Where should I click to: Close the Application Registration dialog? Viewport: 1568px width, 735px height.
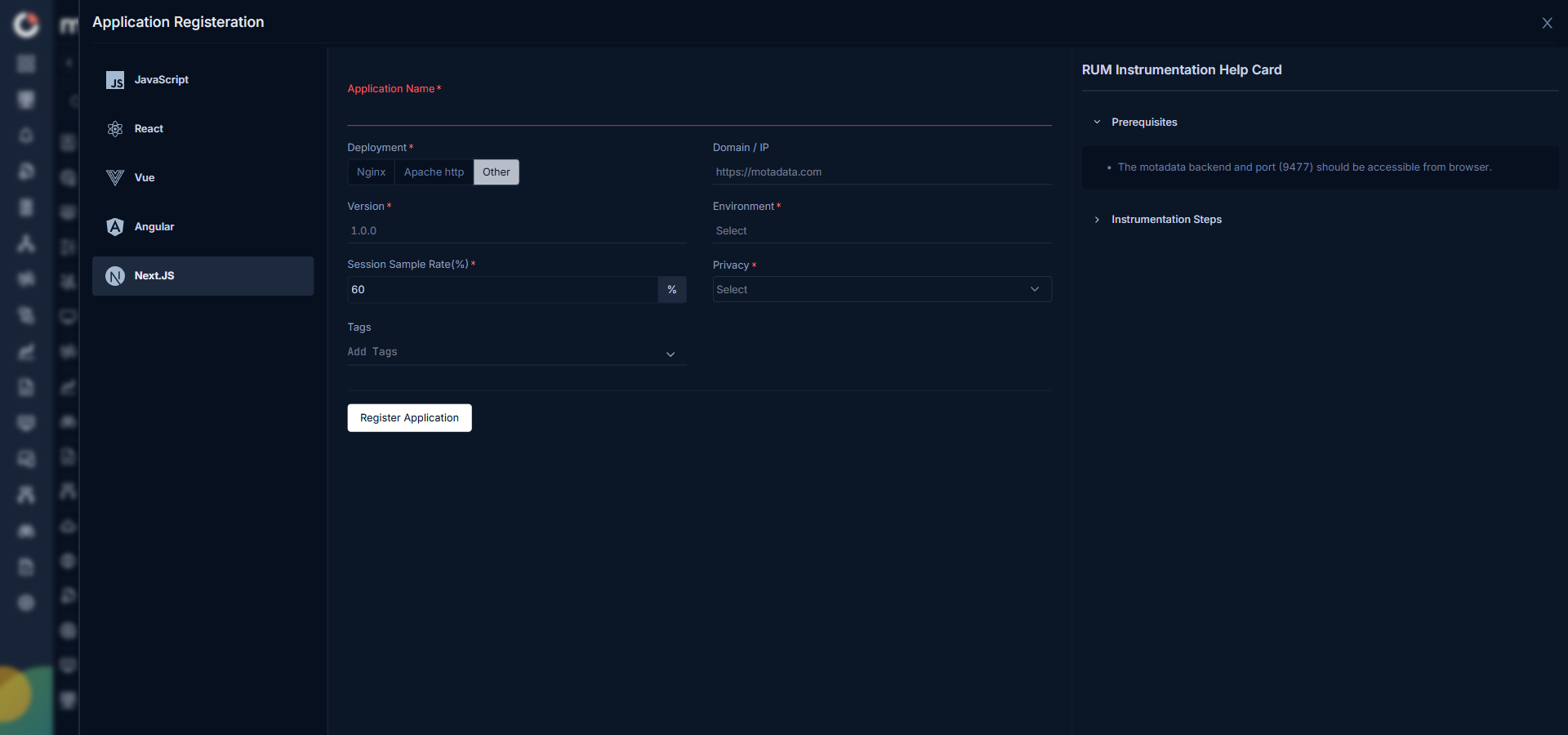tap(1547, 23)
